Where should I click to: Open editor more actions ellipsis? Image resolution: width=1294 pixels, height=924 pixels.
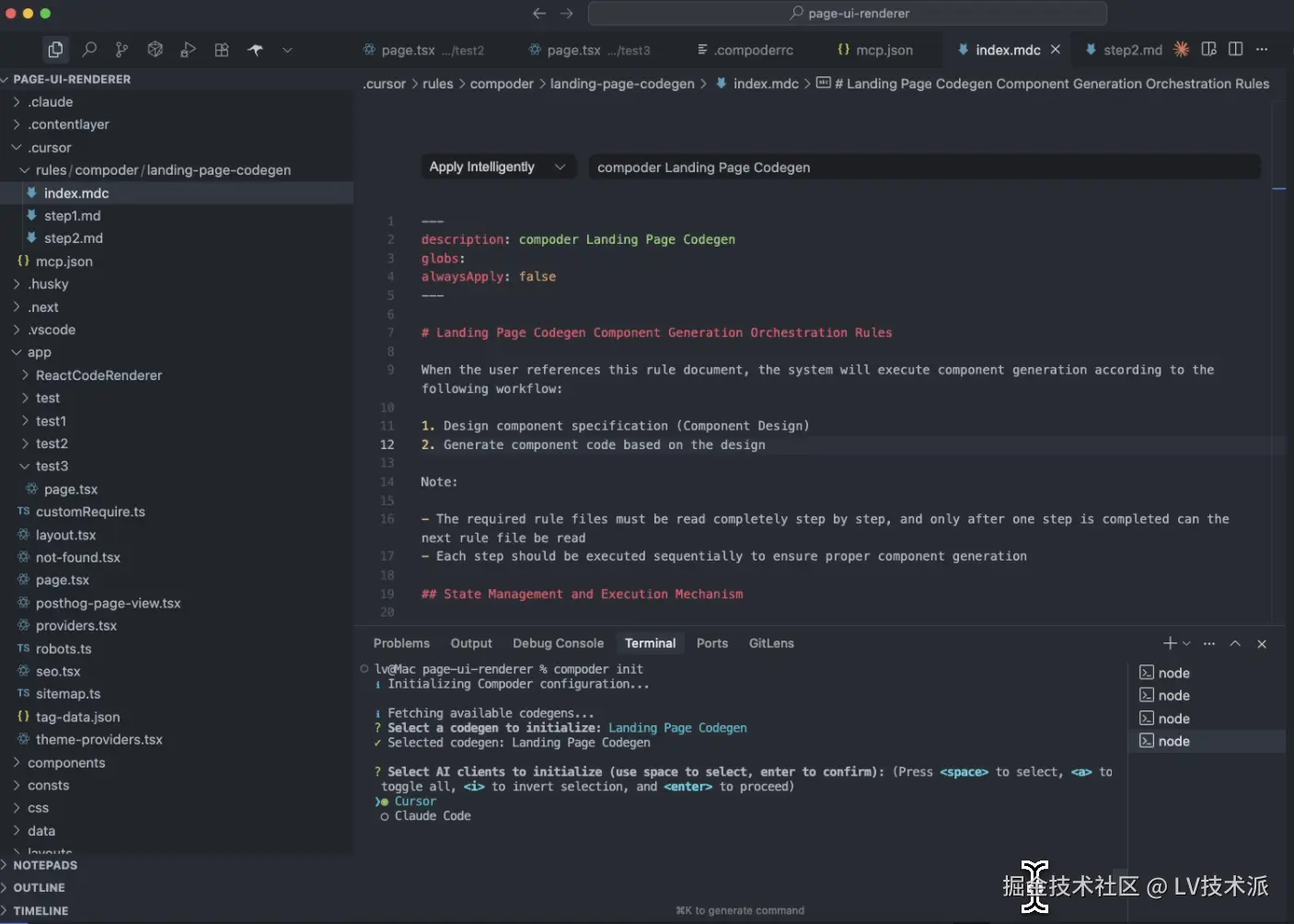1262,50
